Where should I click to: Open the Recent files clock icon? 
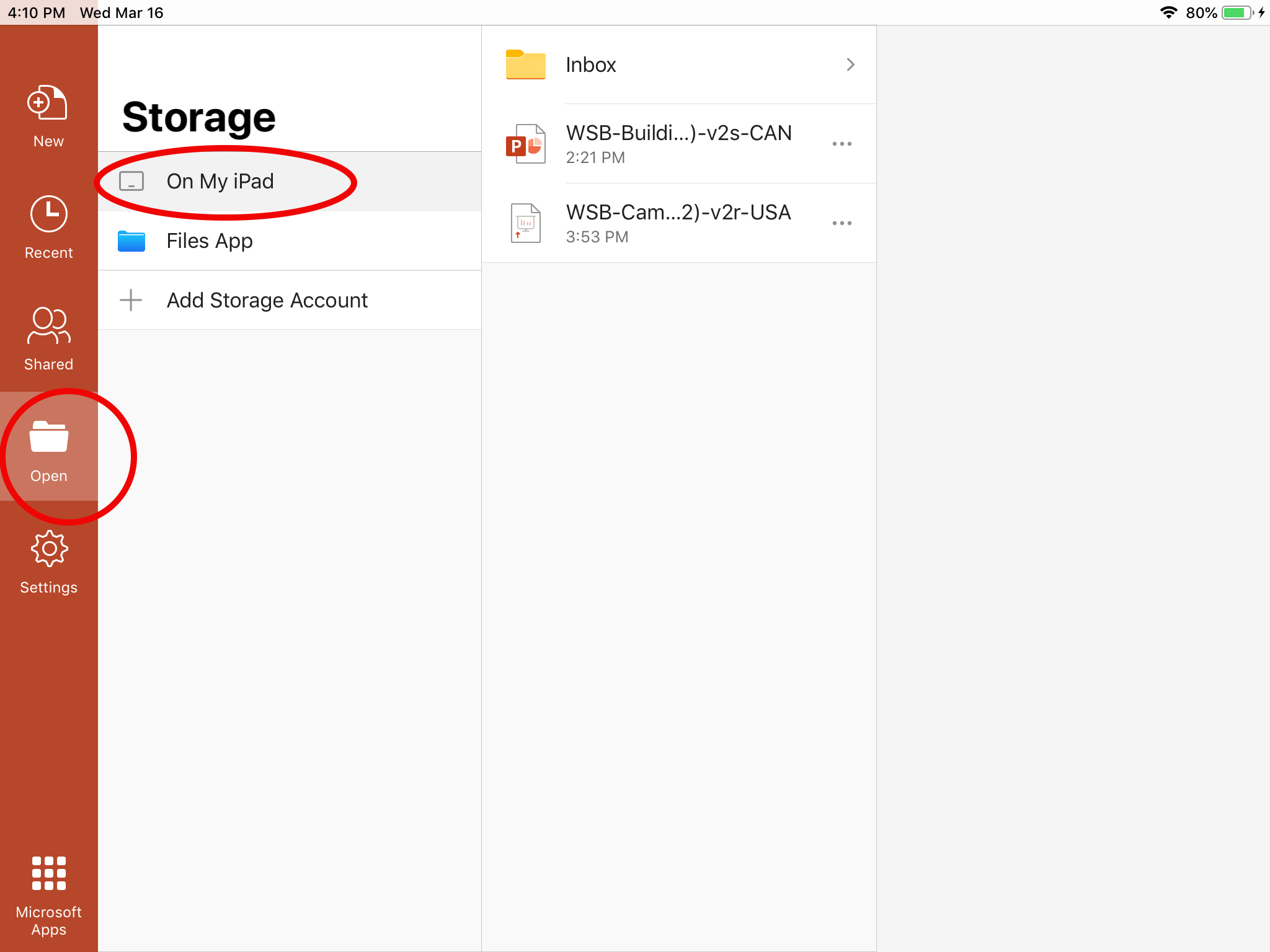coord(48,214)
